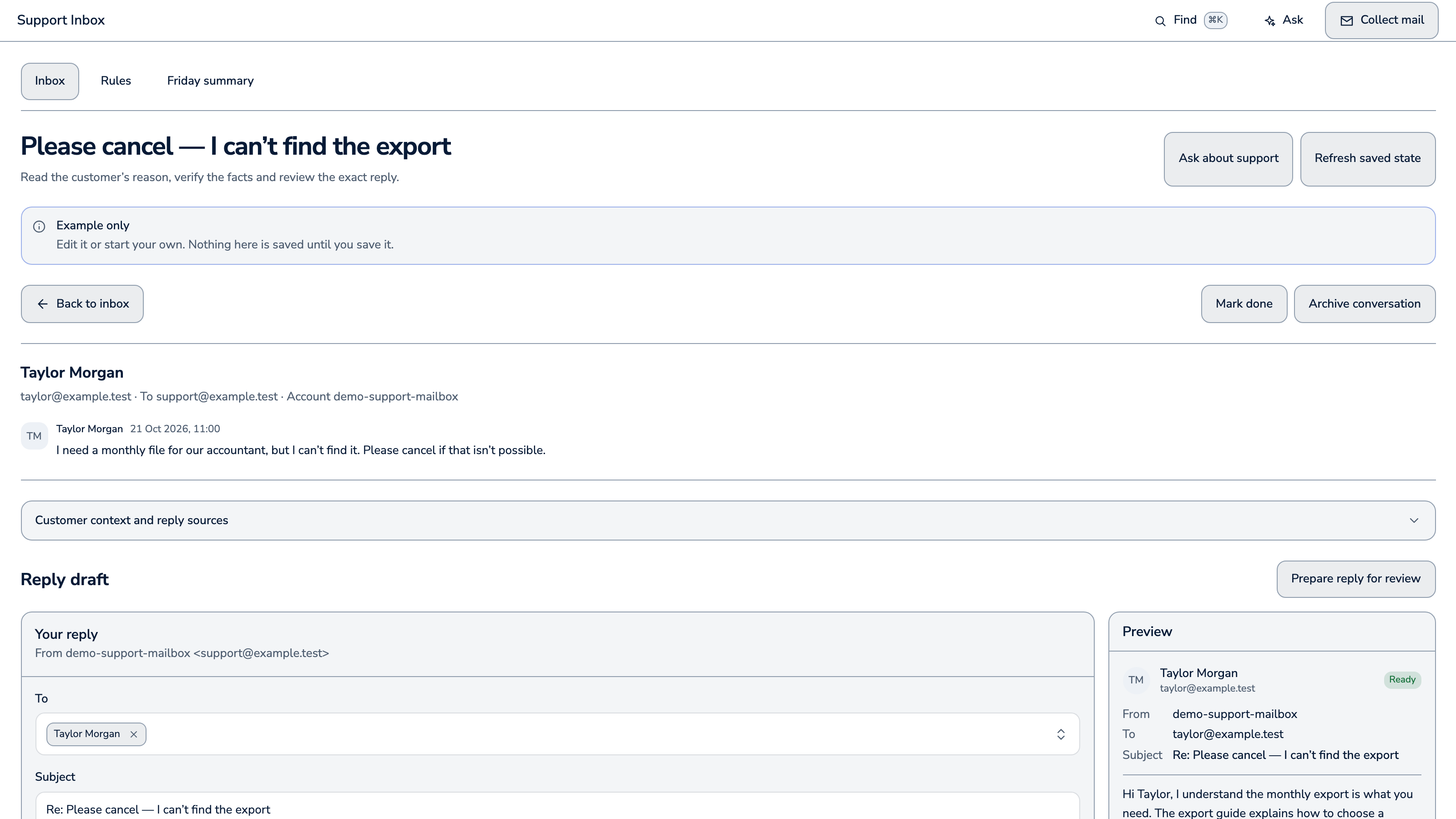1456x819 pixels.
Task: Click demo-support-mailbox in Preview From row
Action: tap(1234, 714)
